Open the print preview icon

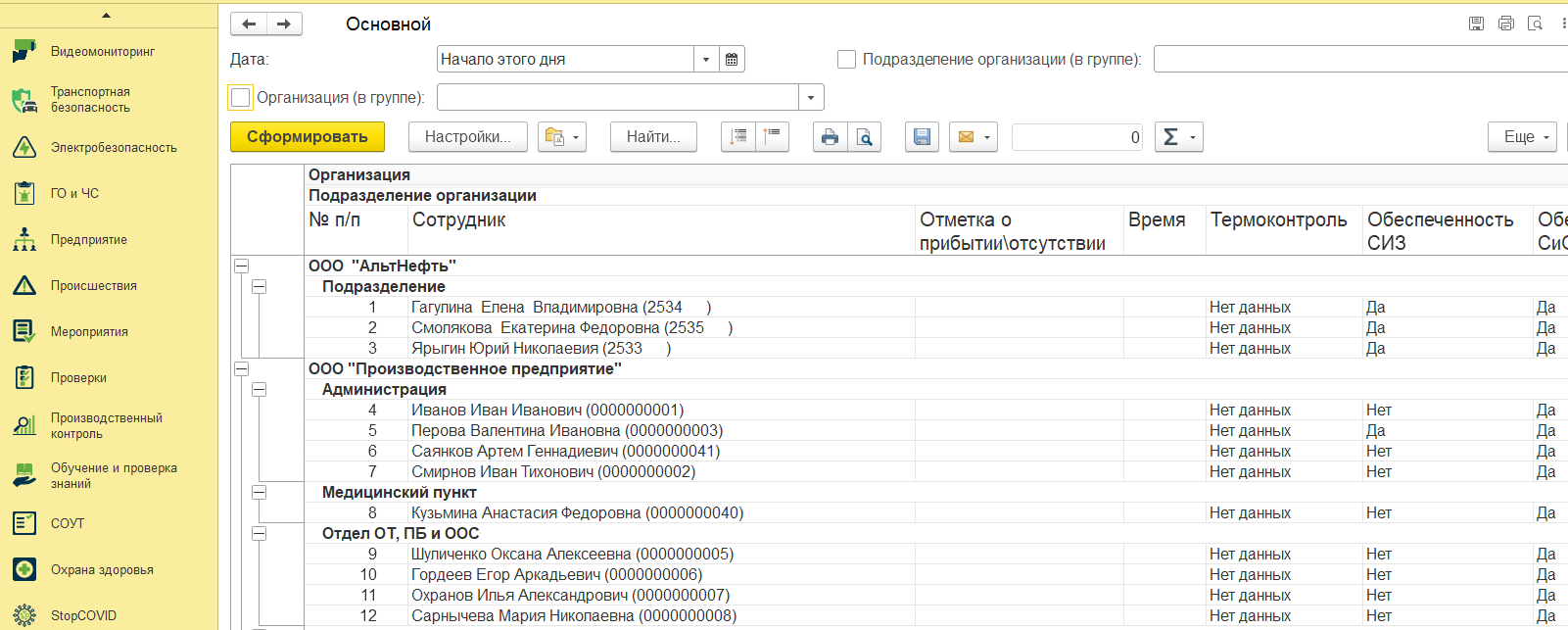coord(864,137)
